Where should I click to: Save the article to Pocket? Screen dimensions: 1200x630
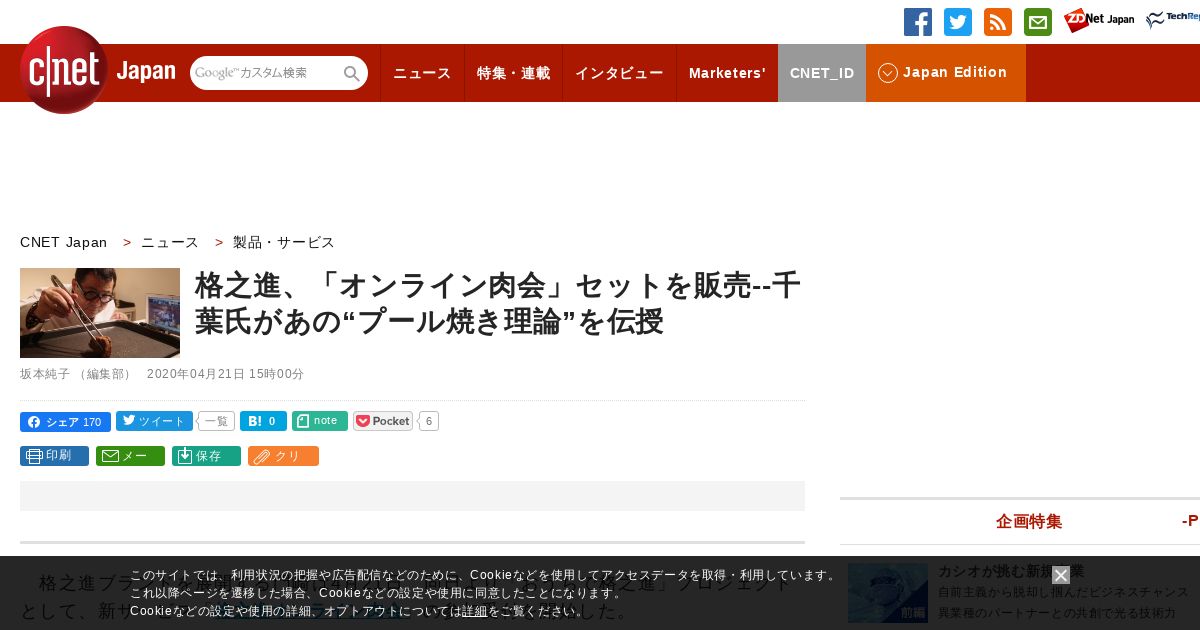[x=383, y=421]
